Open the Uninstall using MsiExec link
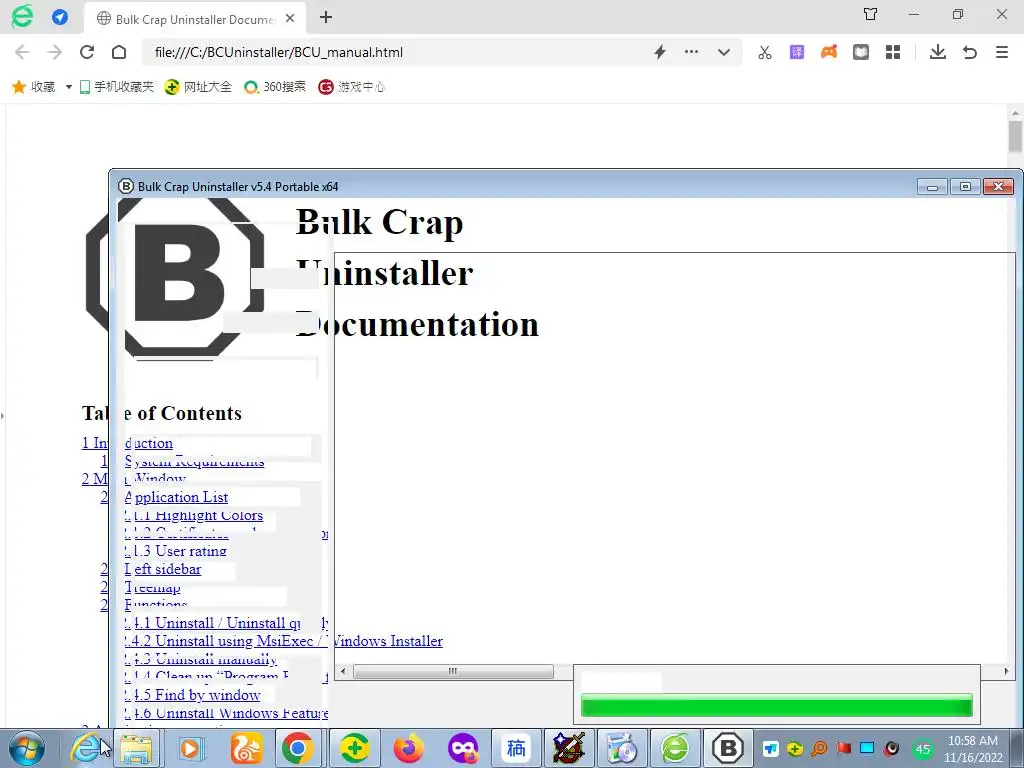This screenshot has width=1024, height=768. coord(283,641)
